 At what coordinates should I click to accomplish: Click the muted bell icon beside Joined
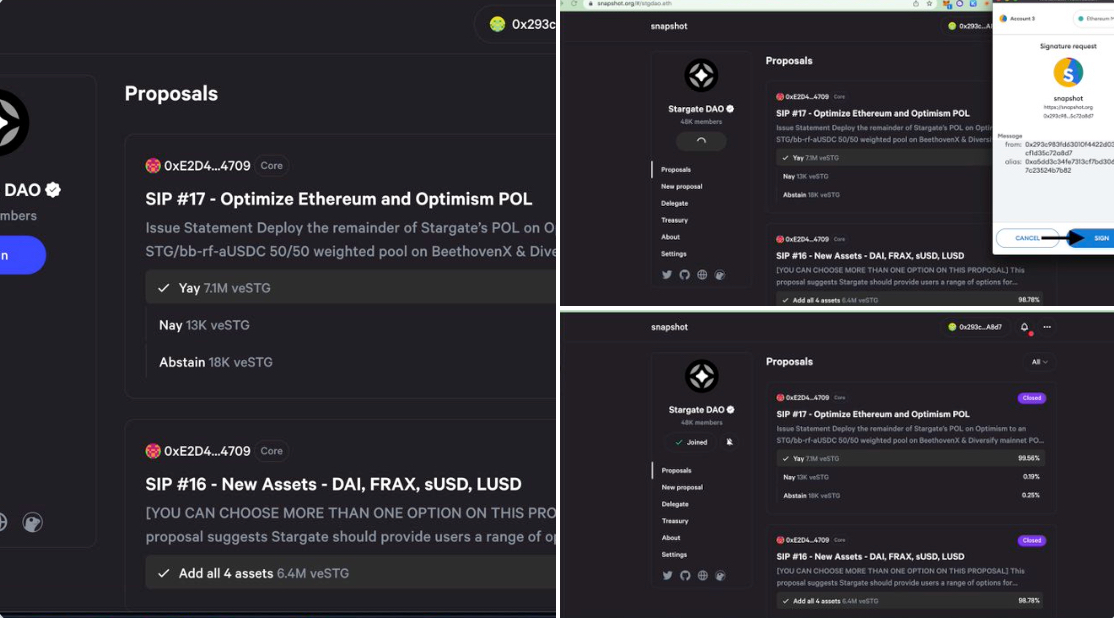coord(729,442)
